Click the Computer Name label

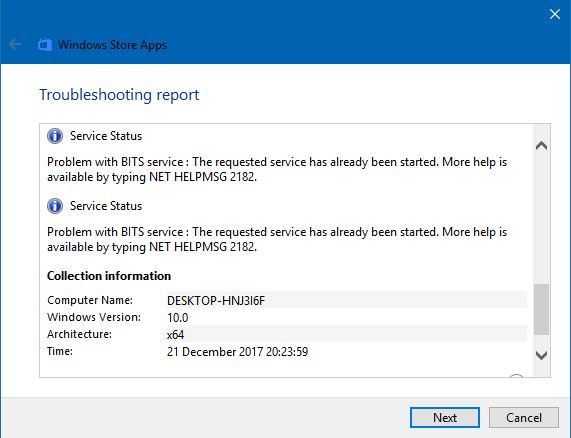tap(90, 300)
